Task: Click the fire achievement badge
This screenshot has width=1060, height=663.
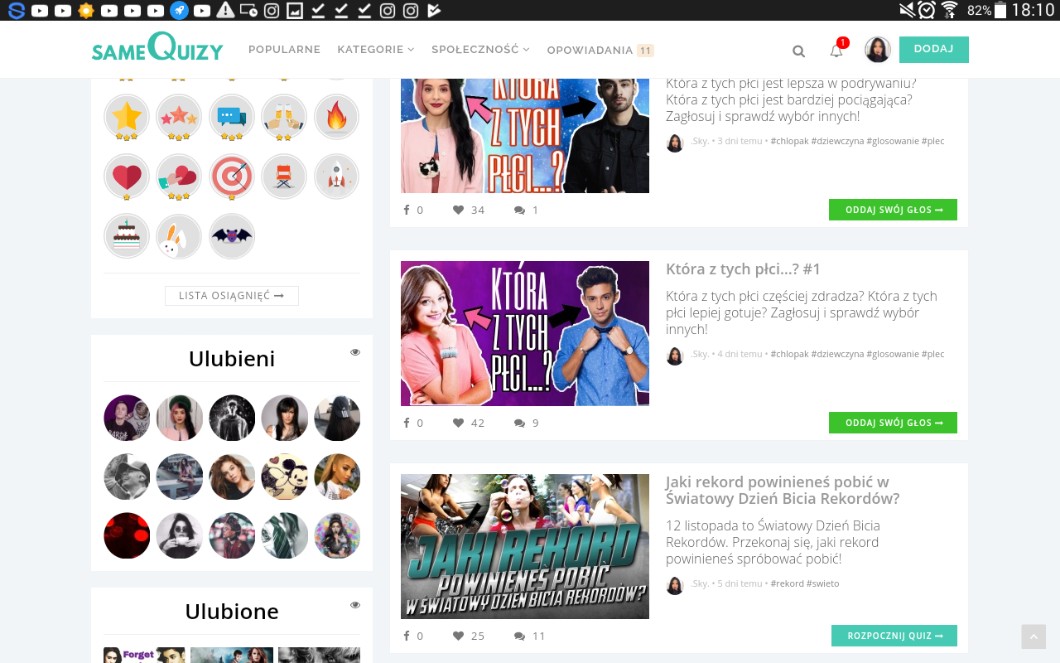Action: [x=336, y=118]
